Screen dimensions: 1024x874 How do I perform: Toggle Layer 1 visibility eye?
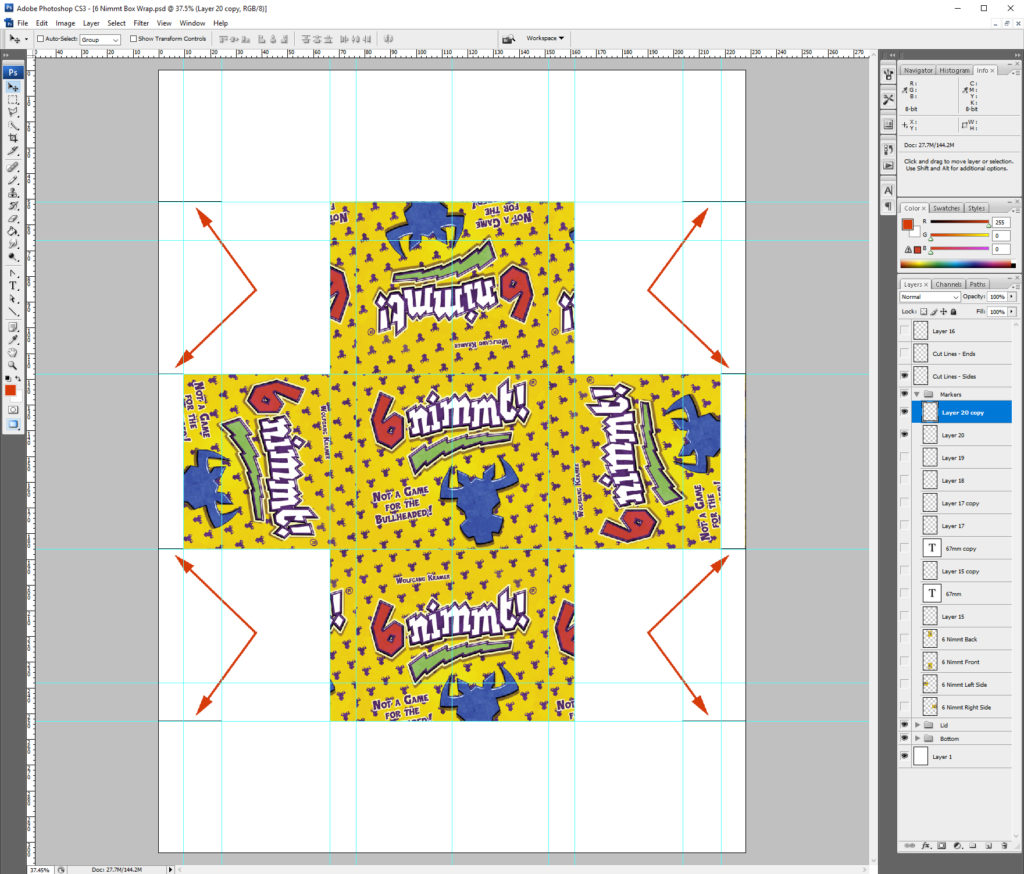click(904, 756)
